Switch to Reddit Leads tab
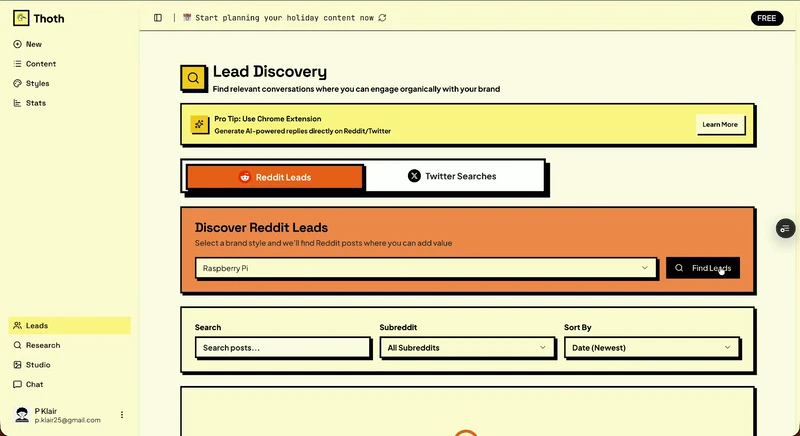The height and width of the screenshot is (436, 800). pyautogui.click(x=275, y=177)
